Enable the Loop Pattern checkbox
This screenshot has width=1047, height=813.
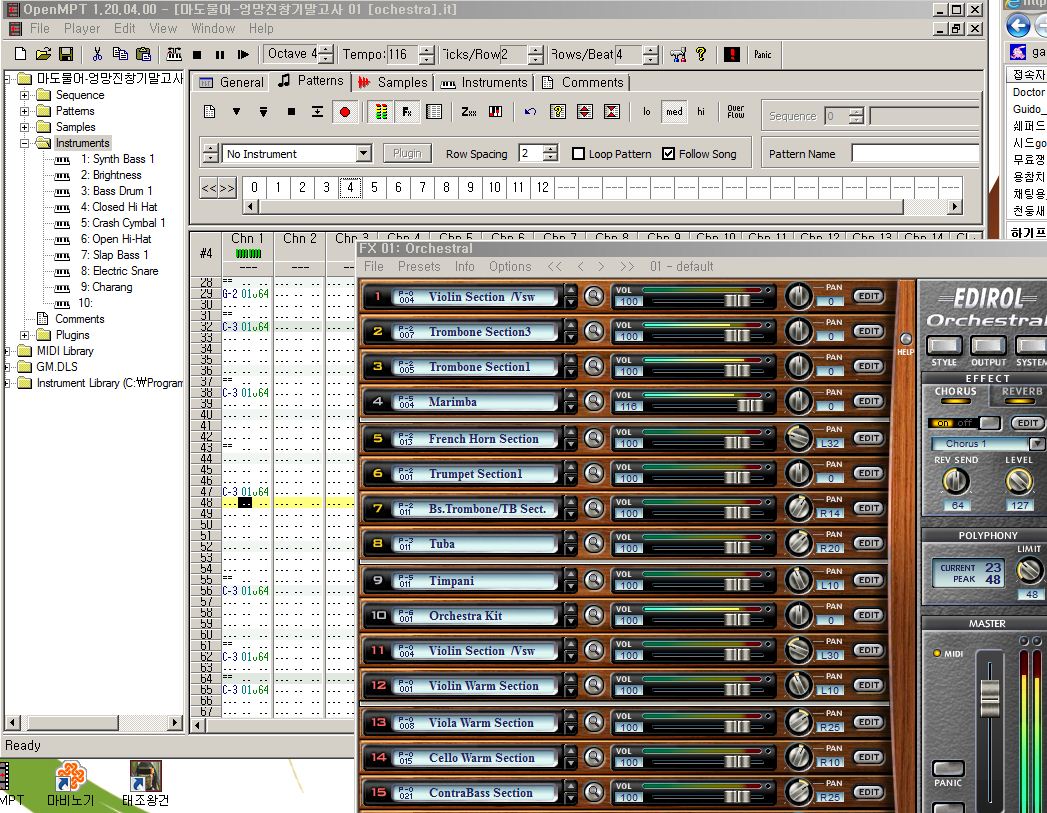578,154
